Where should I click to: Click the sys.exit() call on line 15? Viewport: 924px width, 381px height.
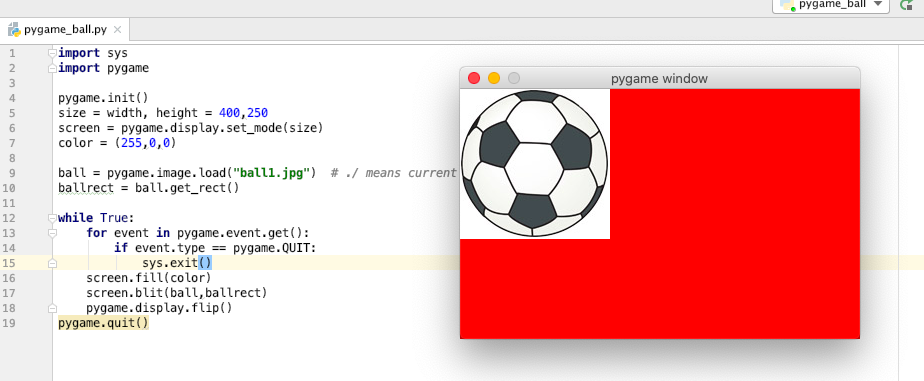(177, 263)
